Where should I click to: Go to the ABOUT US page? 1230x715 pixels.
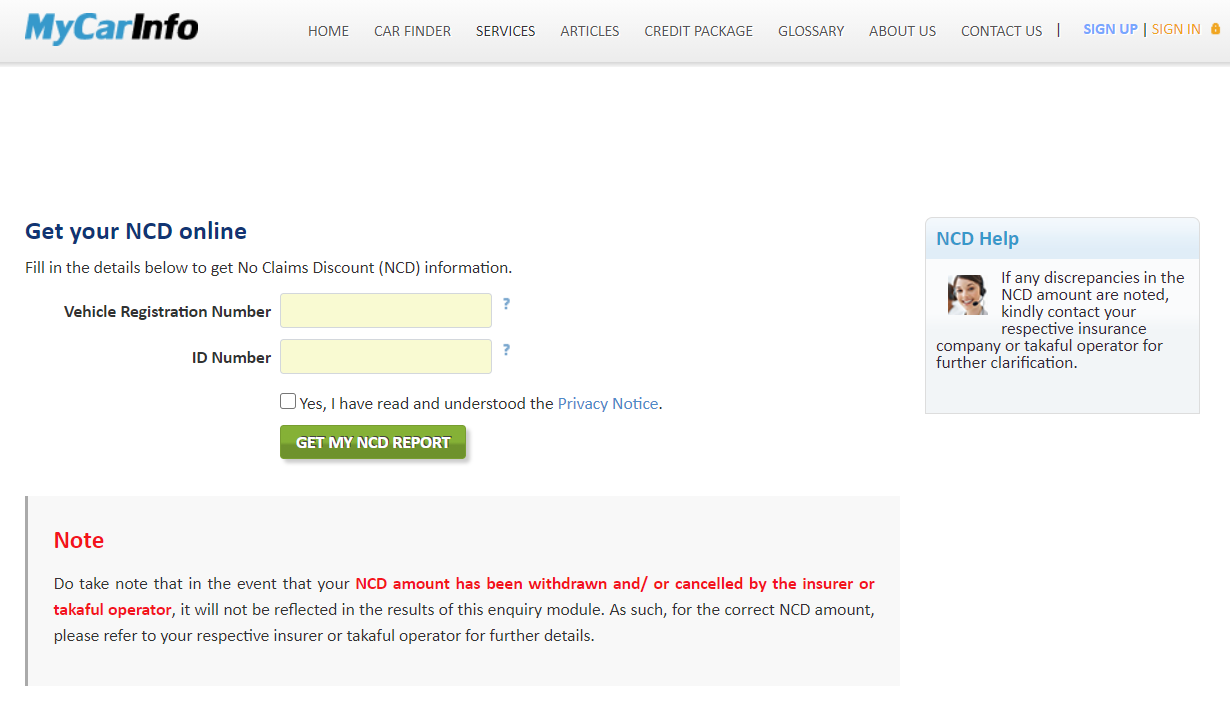(x=902, y=31)
